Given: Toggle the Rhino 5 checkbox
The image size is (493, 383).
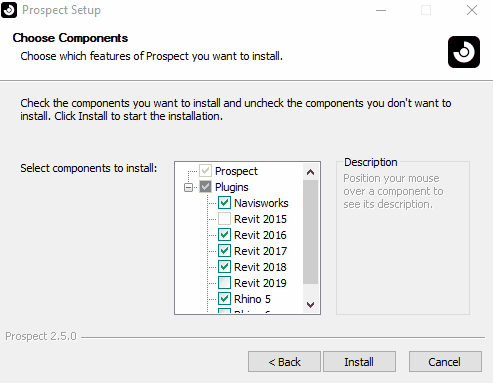Looking at the screenshot, I should (224, 299).
